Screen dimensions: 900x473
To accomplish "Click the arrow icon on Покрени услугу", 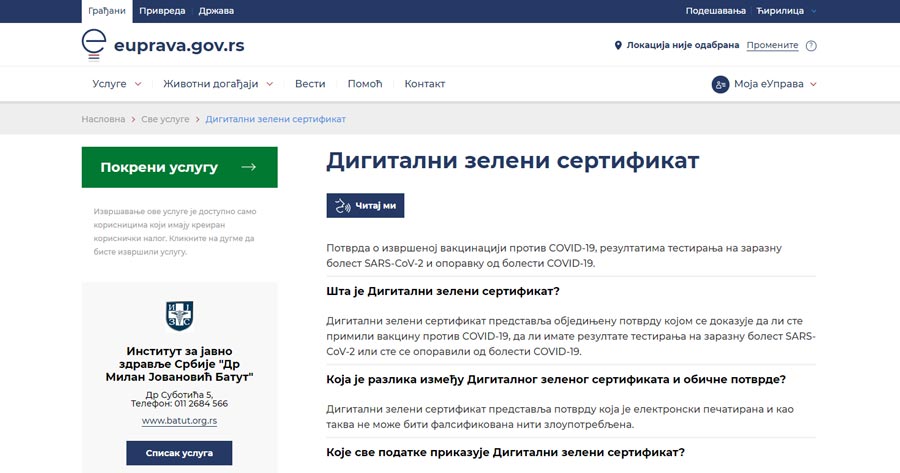I will point(248,167).
